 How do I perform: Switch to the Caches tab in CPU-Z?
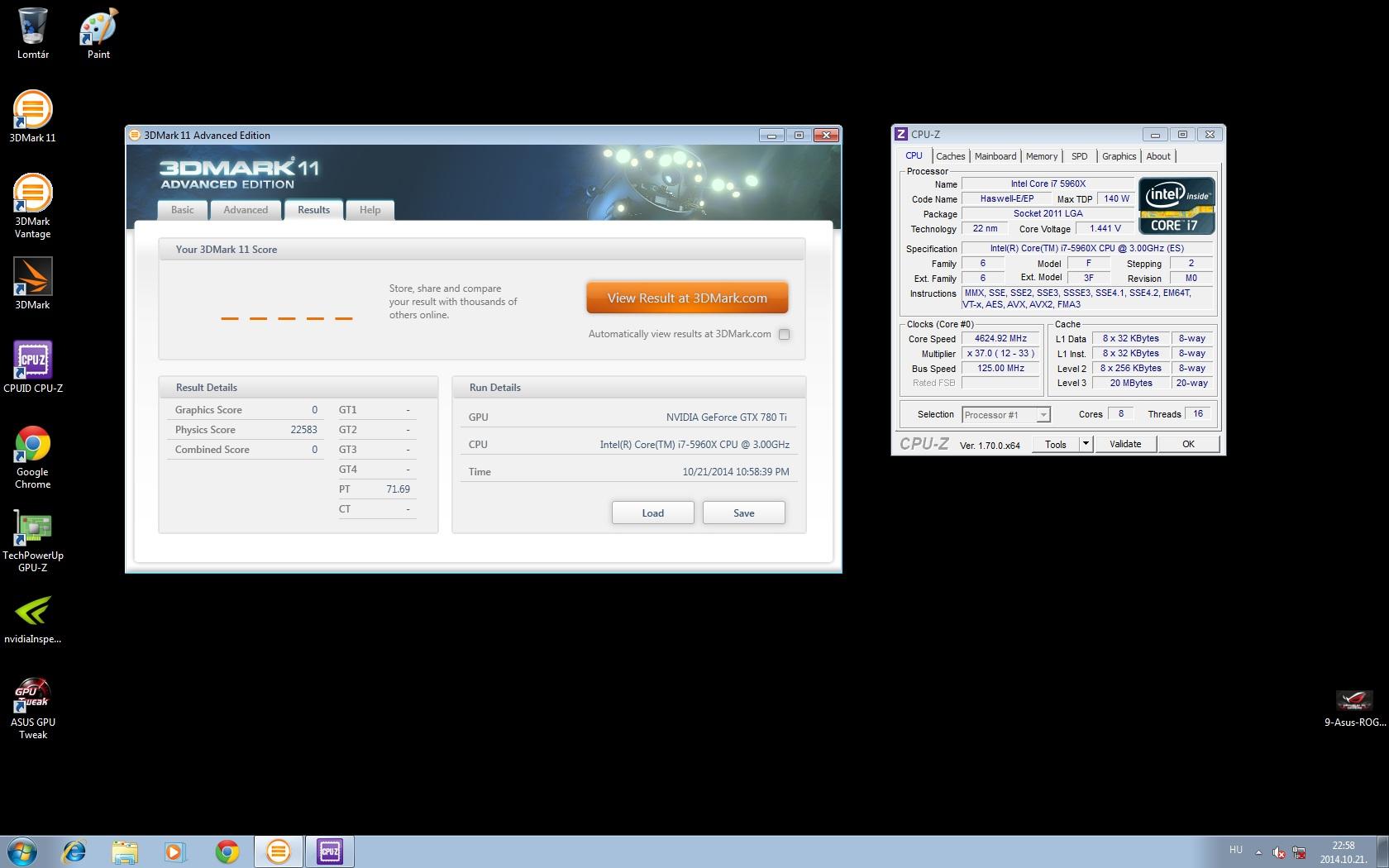point(951,156)
